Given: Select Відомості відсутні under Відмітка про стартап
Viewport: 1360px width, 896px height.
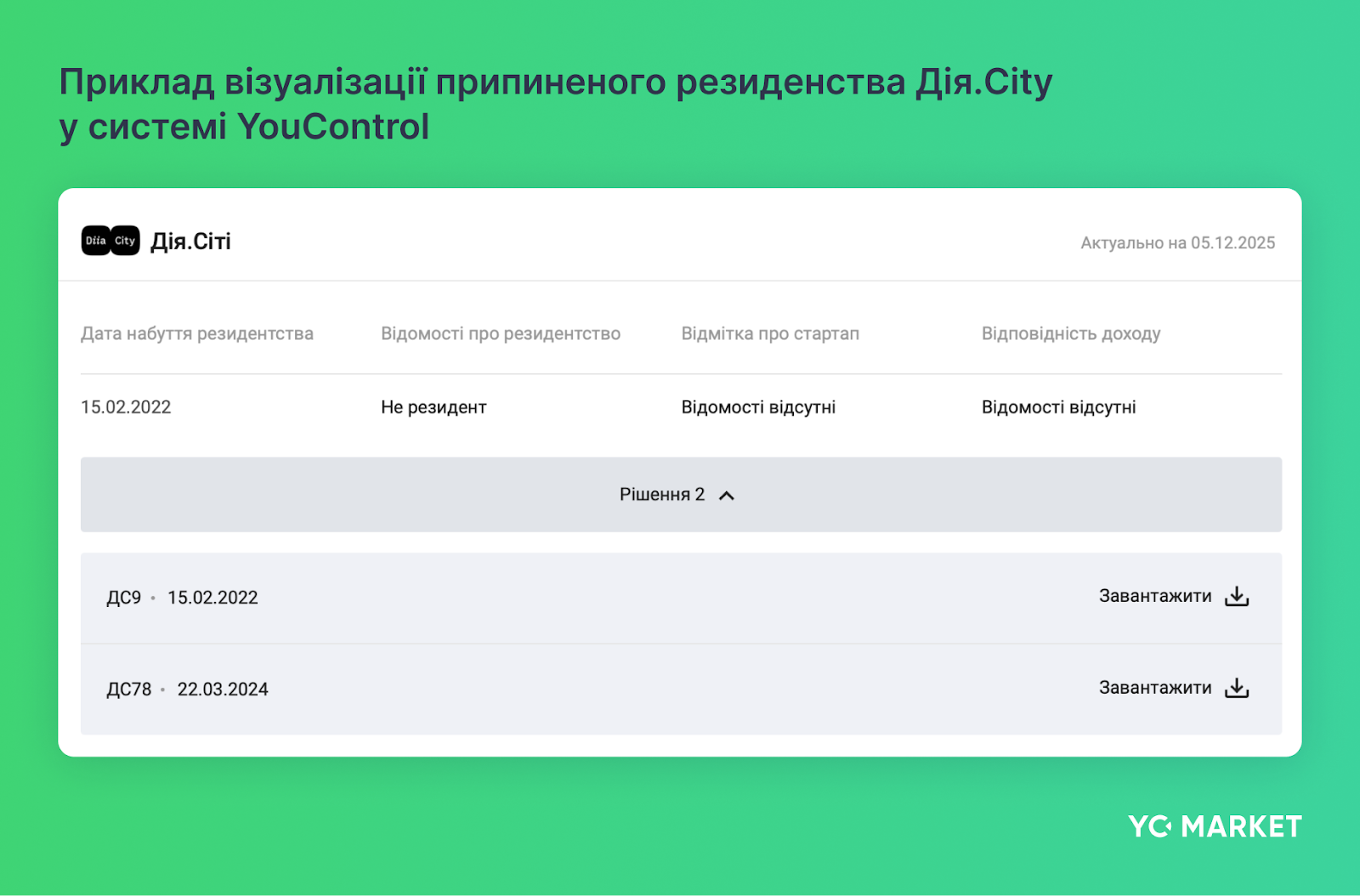Looking at the screenshot, I should click(759, 406).
